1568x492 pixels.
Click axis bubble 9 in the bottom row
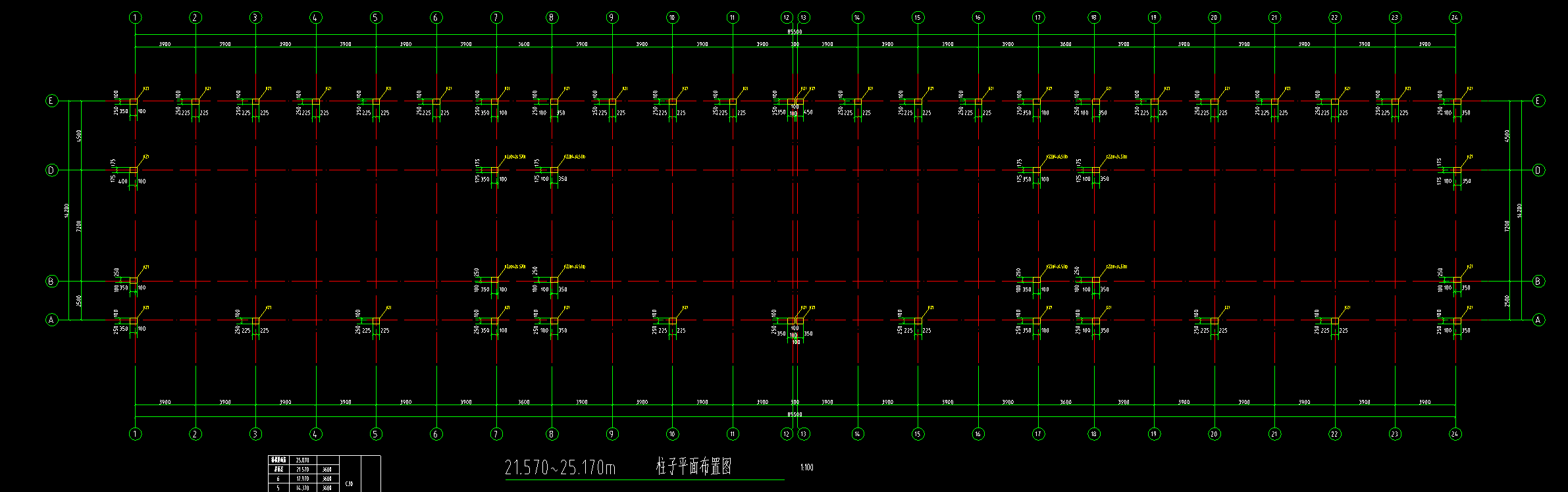pyautogui.click(x=612, y=434)
